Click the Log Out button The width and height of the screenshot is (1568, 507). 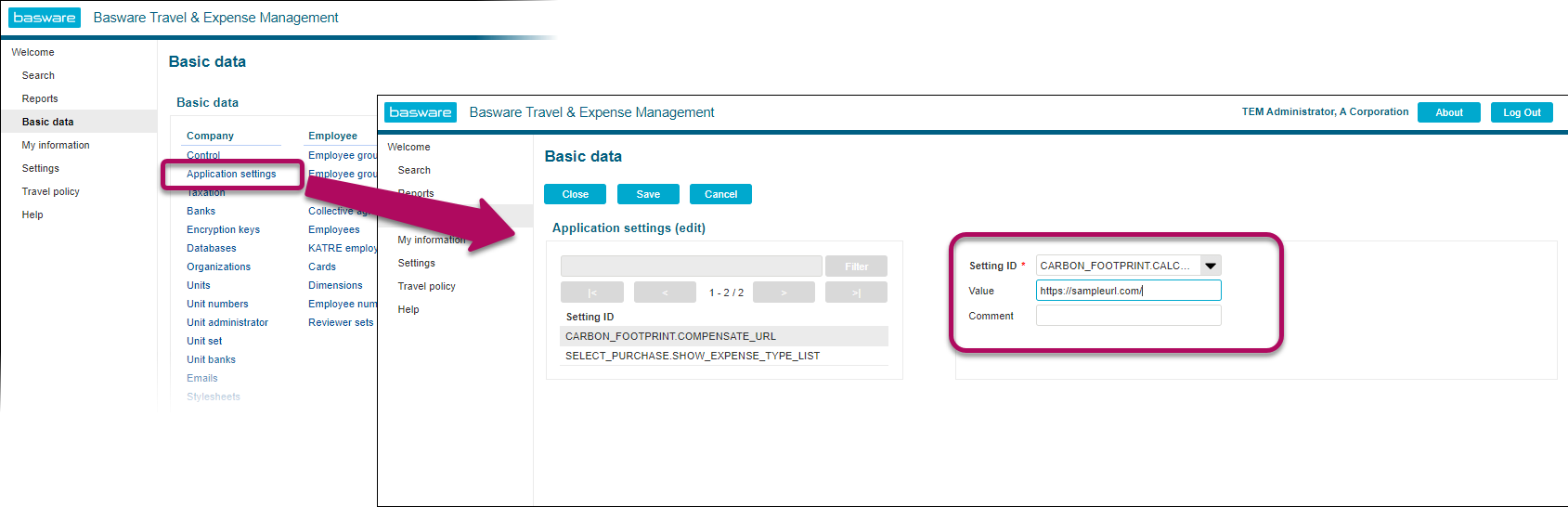[x=1522, y=112]
